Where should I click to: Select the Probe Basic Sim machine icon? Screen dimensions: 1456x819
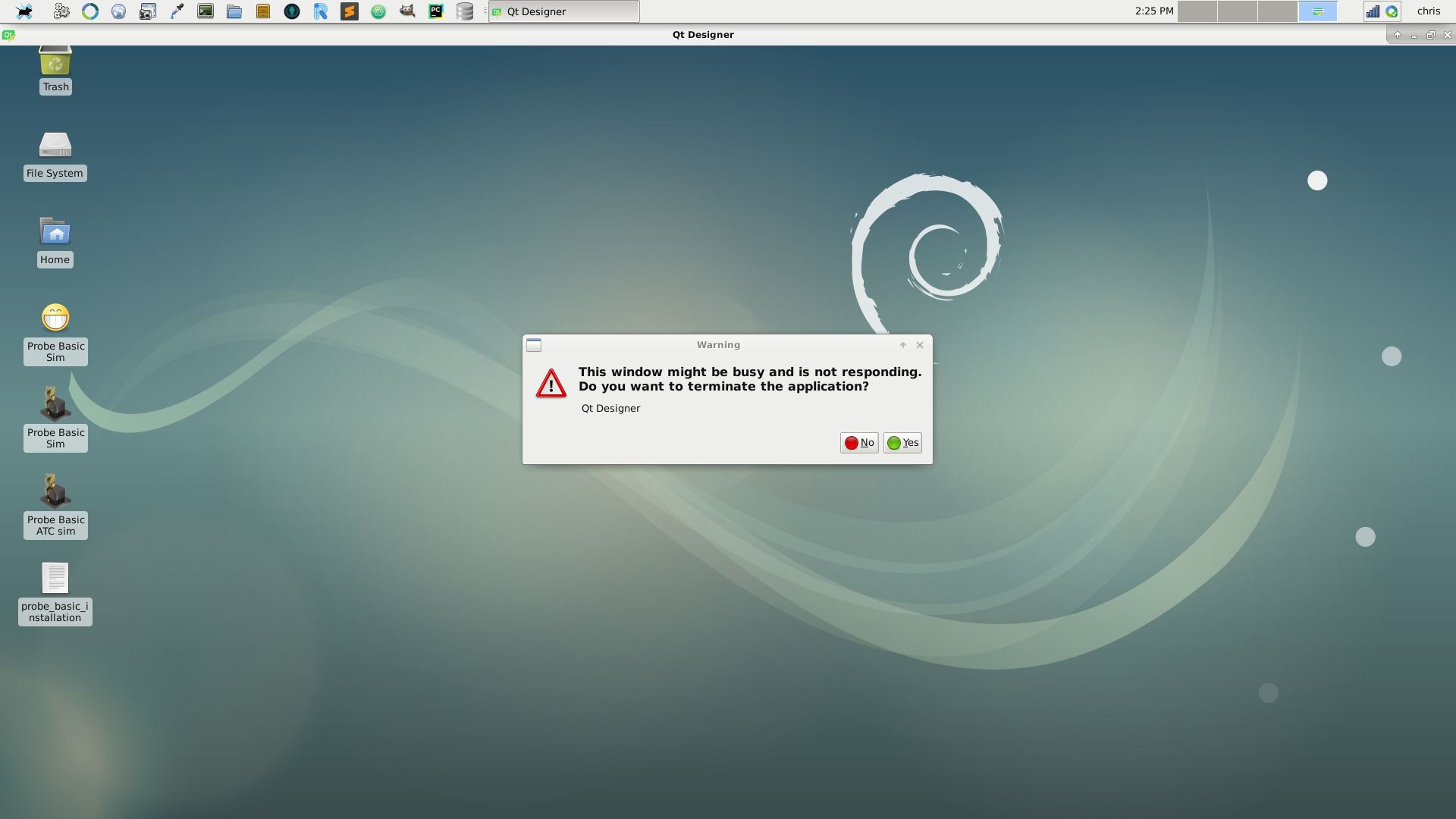tap(55, 419)
